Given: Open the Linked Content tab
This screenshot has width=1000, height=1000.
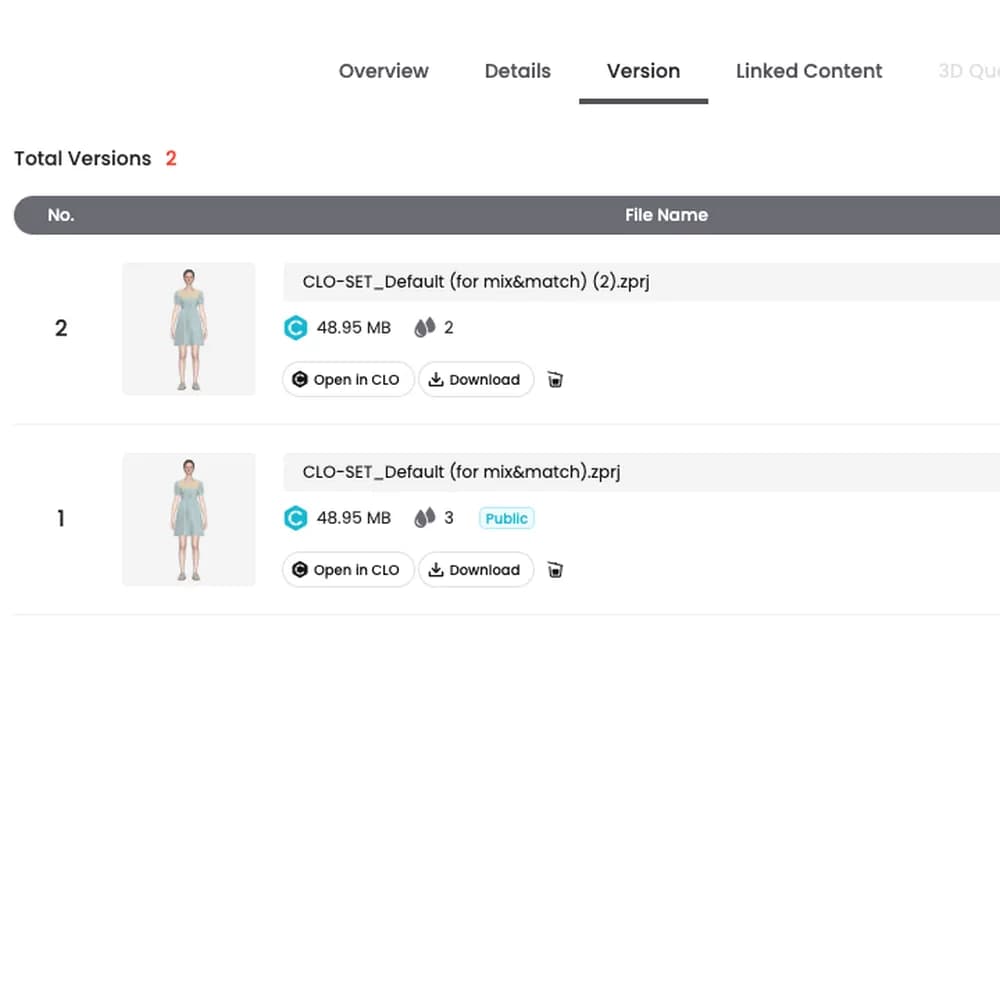Looking at the screenshot, I should (x=809, y=71).
